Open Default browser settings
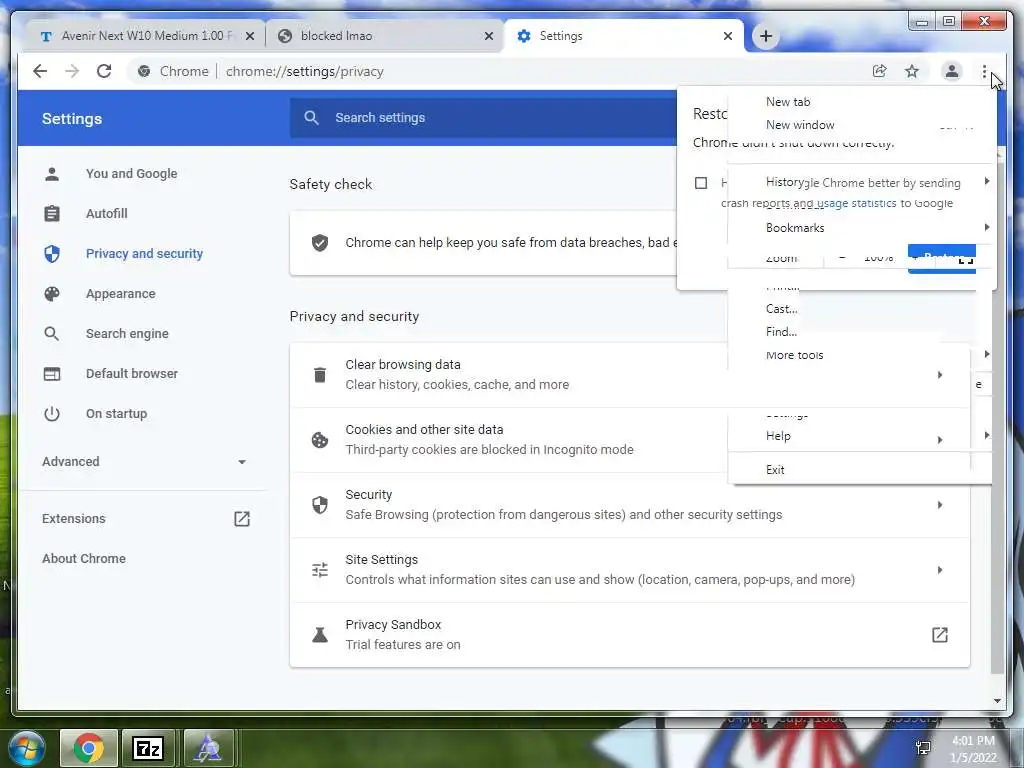1024x768 pixels. click(131, 374)
